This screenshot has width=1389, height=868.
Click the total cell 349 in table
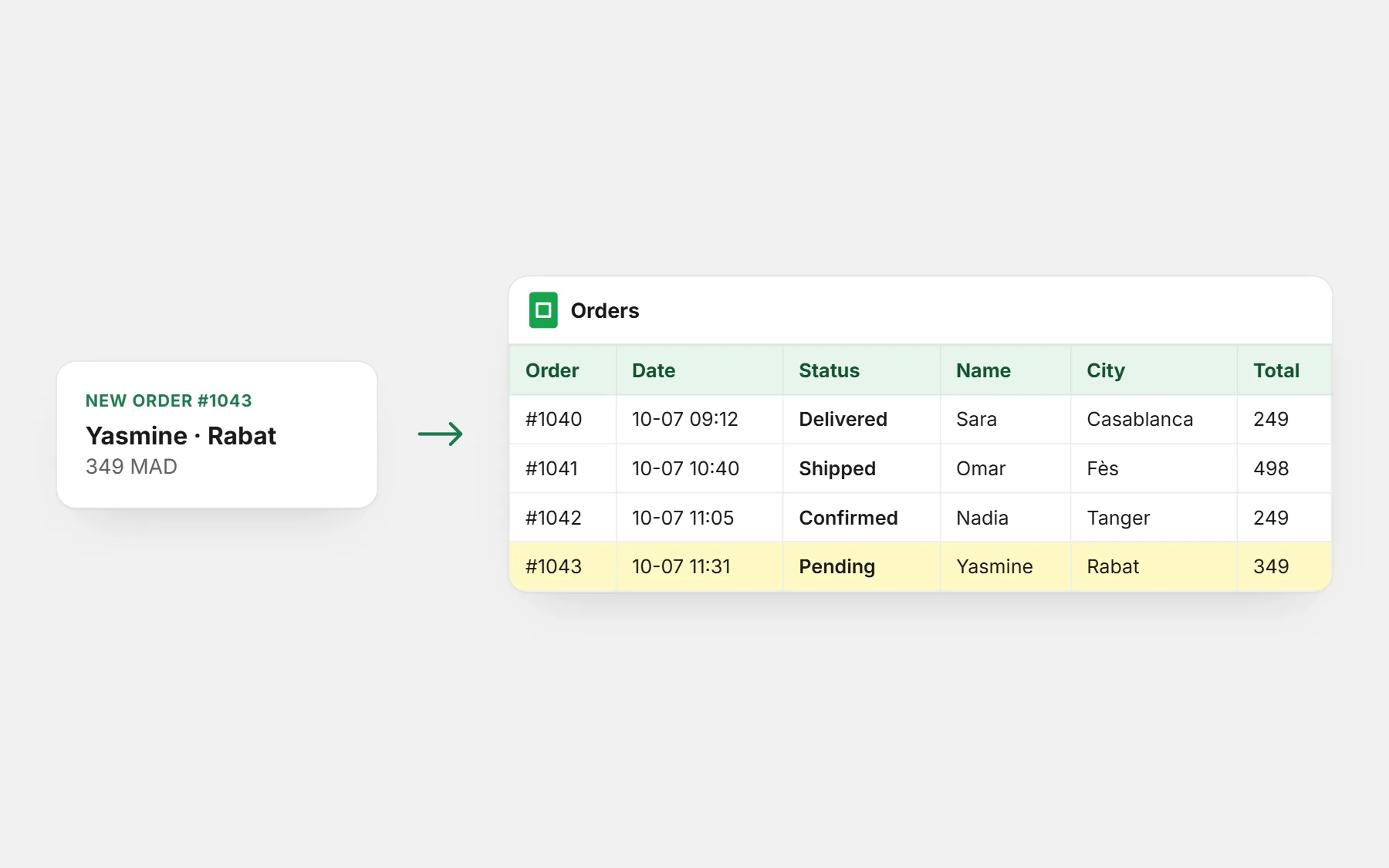coord(1285,566)
